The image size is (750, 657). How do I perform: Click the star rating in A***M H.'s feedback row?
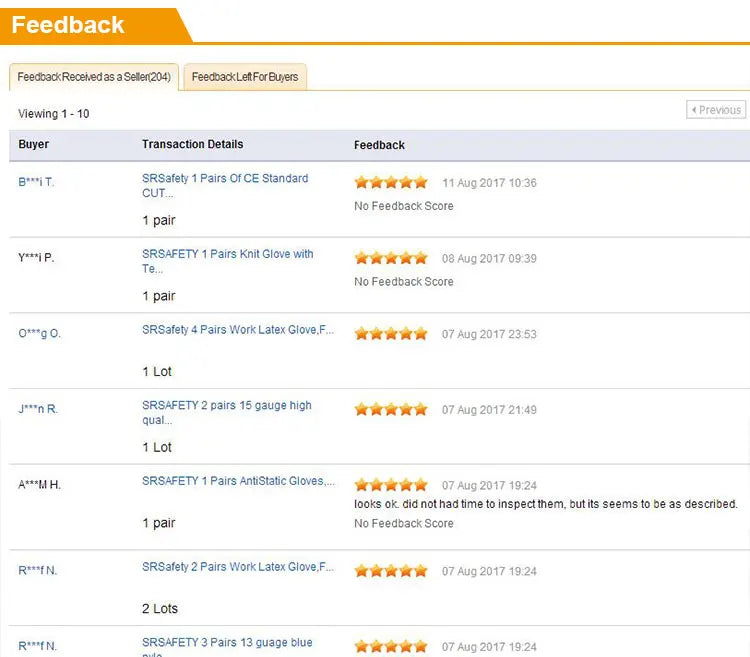(x=391, y=485)
